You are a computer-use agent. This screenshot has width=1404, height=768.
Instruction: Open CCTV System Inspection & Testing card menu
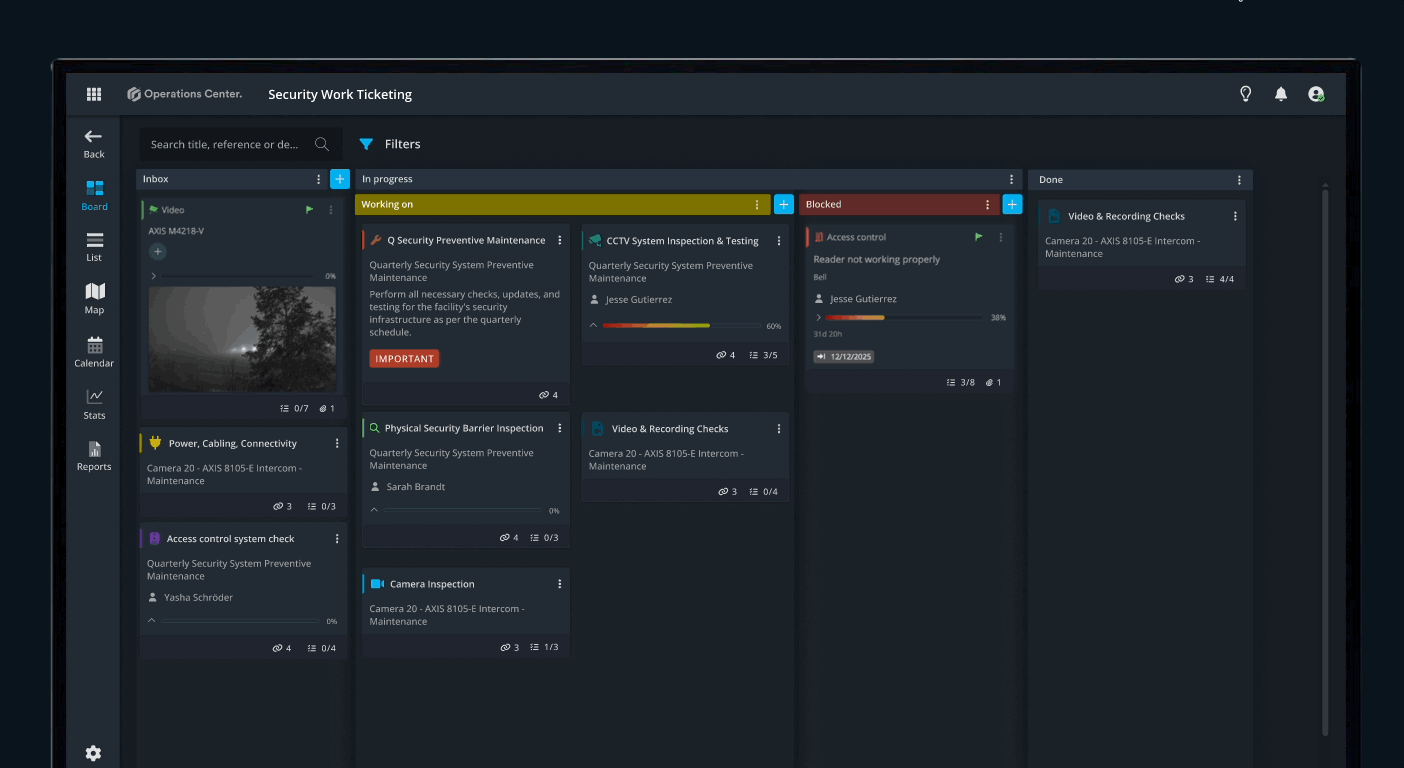click(779, 241)
